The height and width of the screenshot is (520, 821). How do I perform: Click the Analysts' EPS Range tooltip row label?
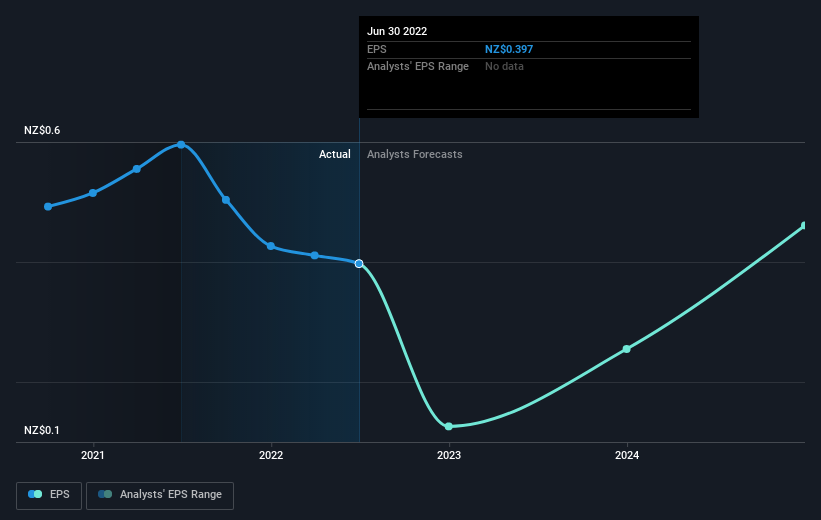pyautogui.click(x=418, y=67)
